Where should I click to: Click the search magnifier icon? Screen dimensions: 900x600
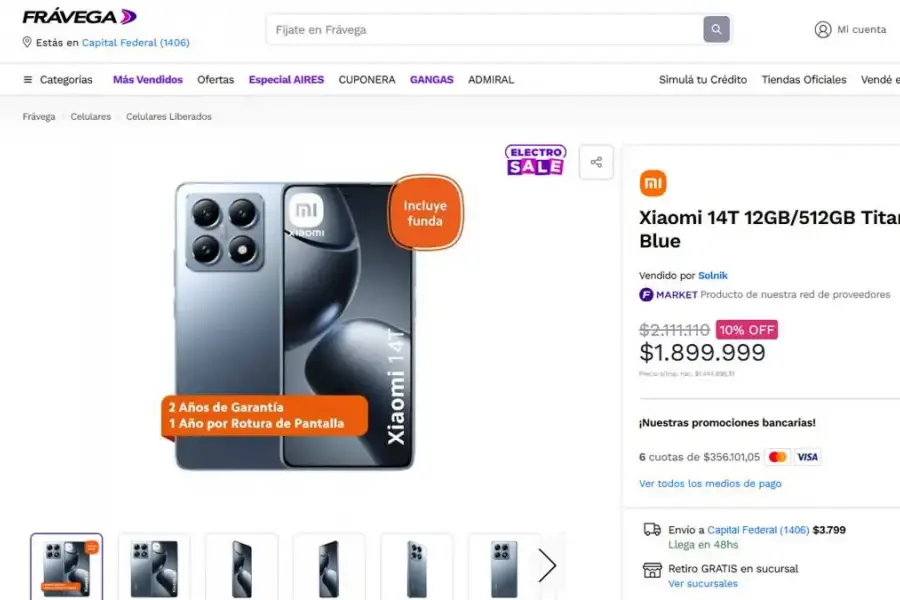716,29
